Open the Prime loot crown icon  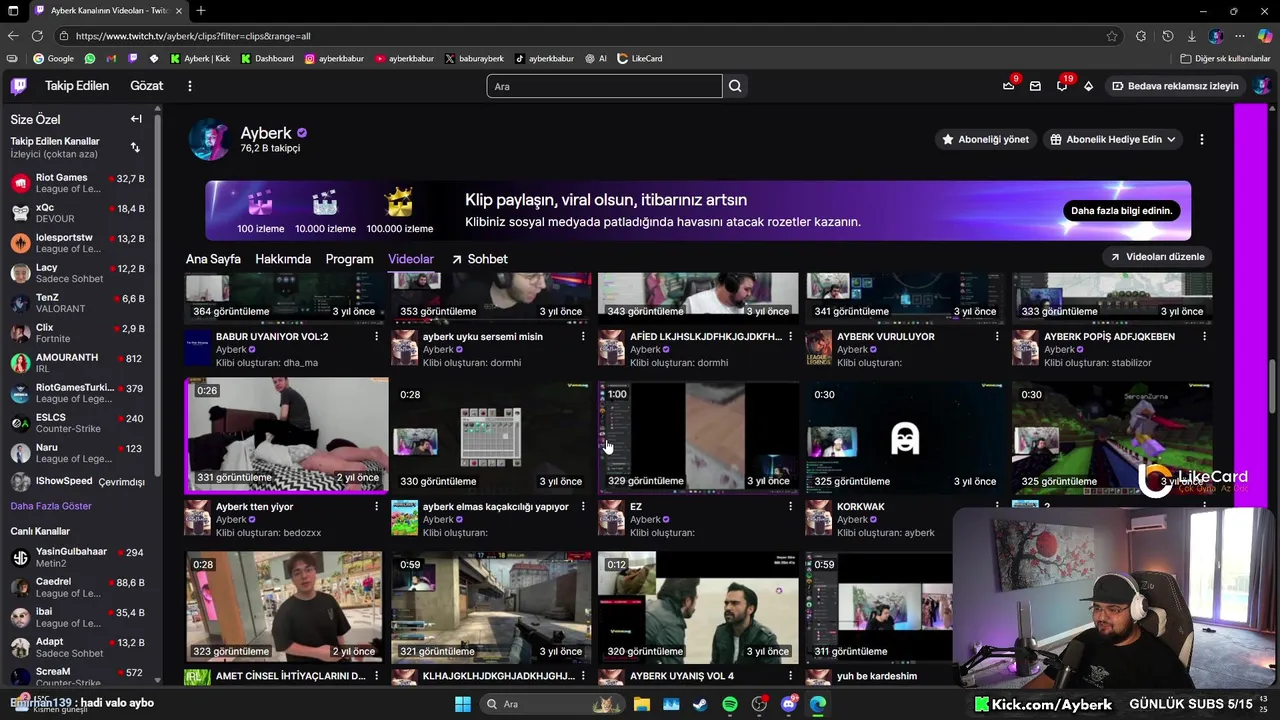1009,86
